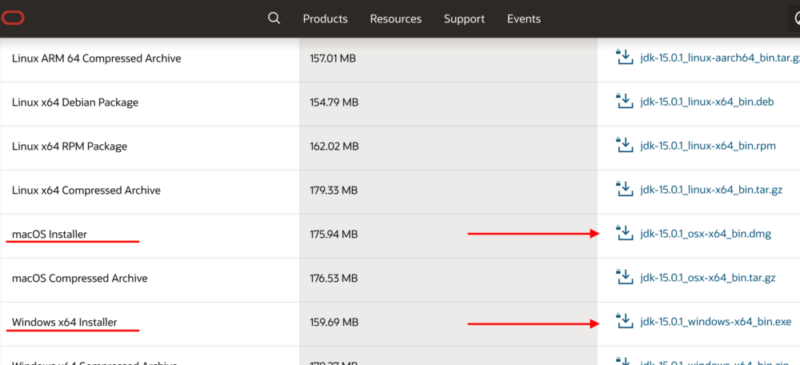Click download icon for linux-x64 tar.gz

[624, 189]
